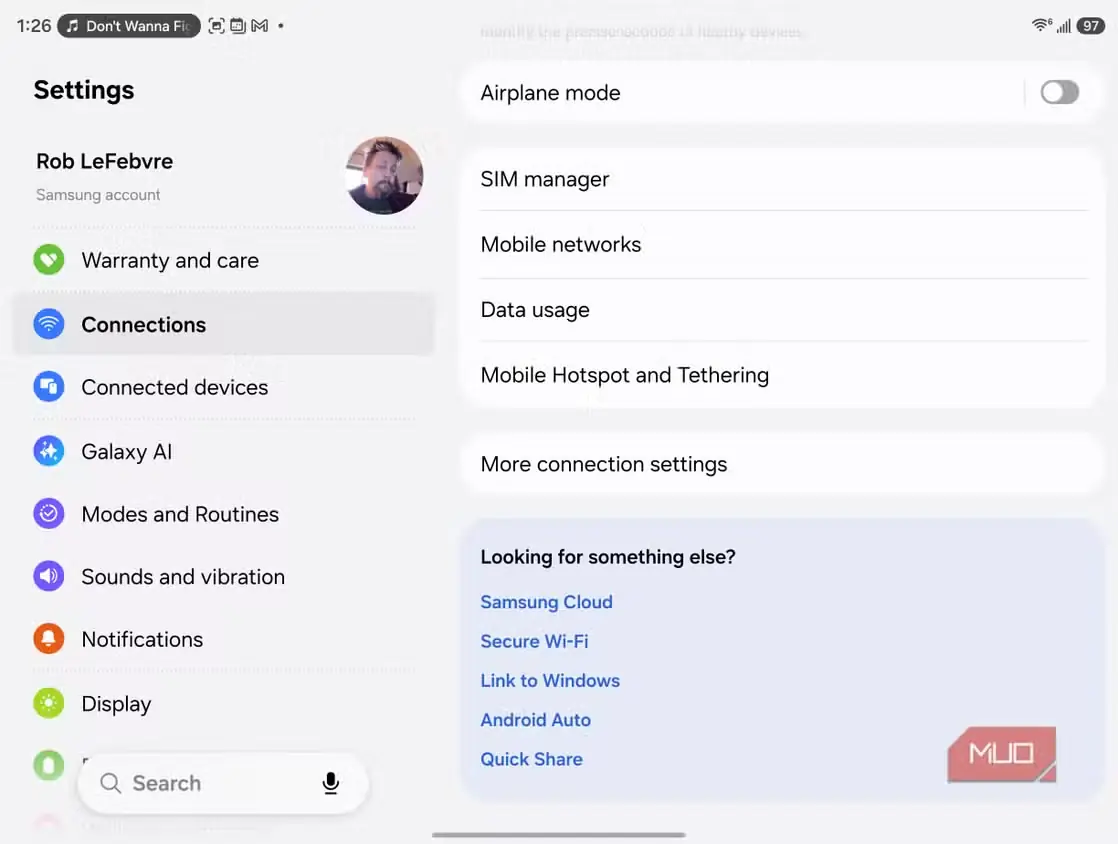The width and height of the screenshot is (1118, 844).
Task: Open the Galaxy AI sparkle icon
Action: [x=48, y=451]
